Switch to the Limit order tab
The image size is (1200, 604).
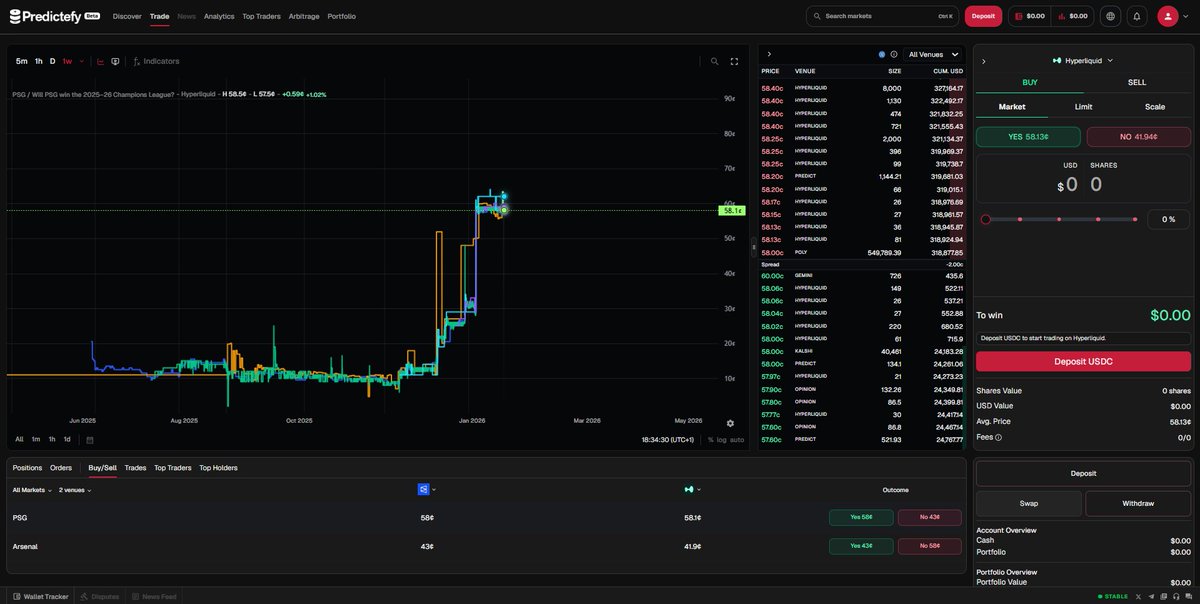point(1083,106)
